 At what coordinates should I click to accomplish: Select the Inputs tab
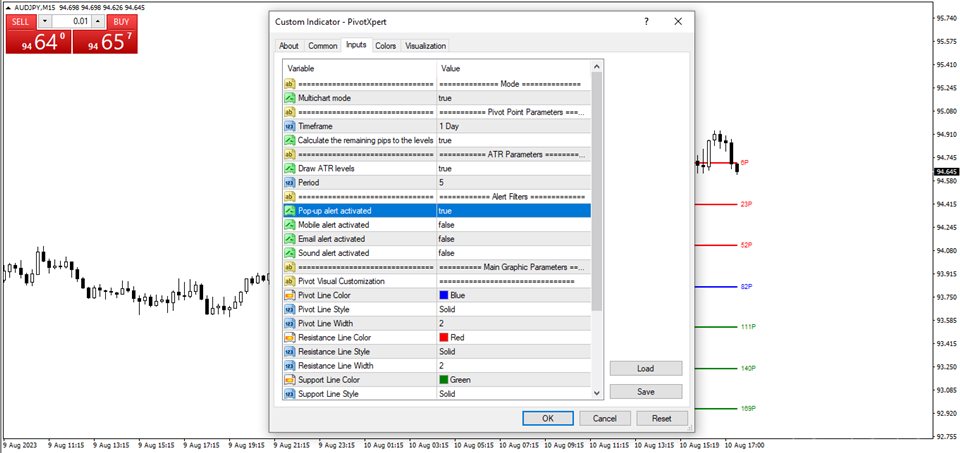pyautogui.click(x=356, y=45)
